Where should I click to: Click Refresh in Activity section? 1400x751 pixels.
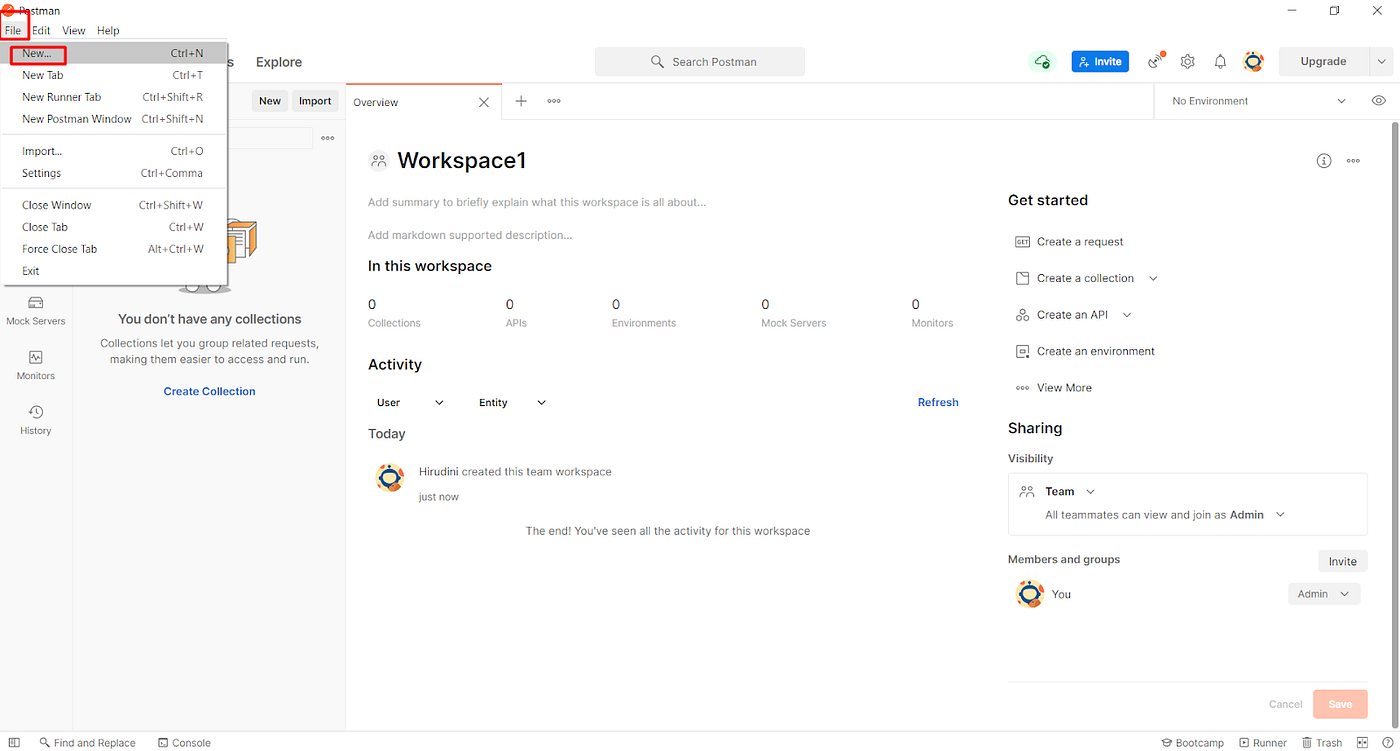938,403
